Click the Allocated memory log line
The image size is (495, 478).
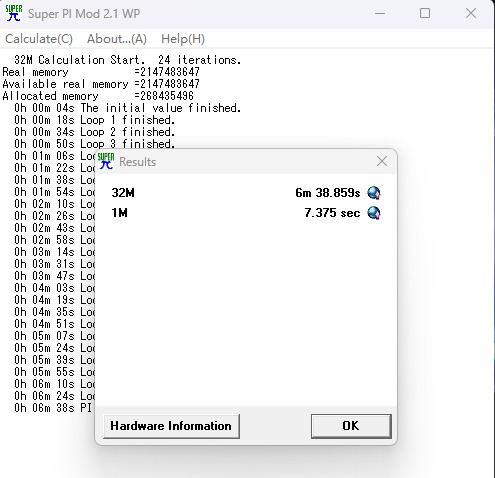pos(98,96)
